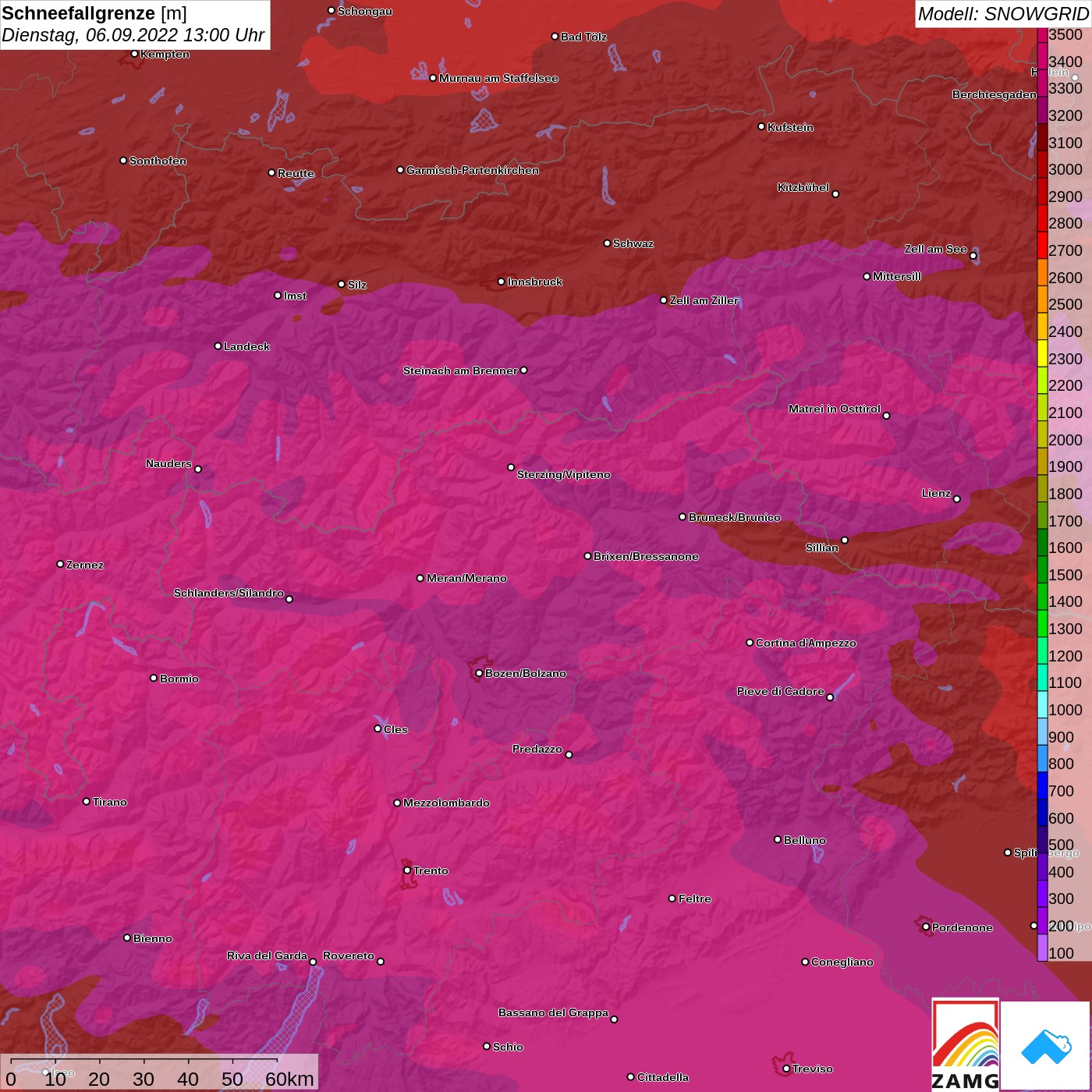Click the Nauders label
Image resolution: width=1092 pixels, height=1092 pixels.
click(x=168, y=463)
